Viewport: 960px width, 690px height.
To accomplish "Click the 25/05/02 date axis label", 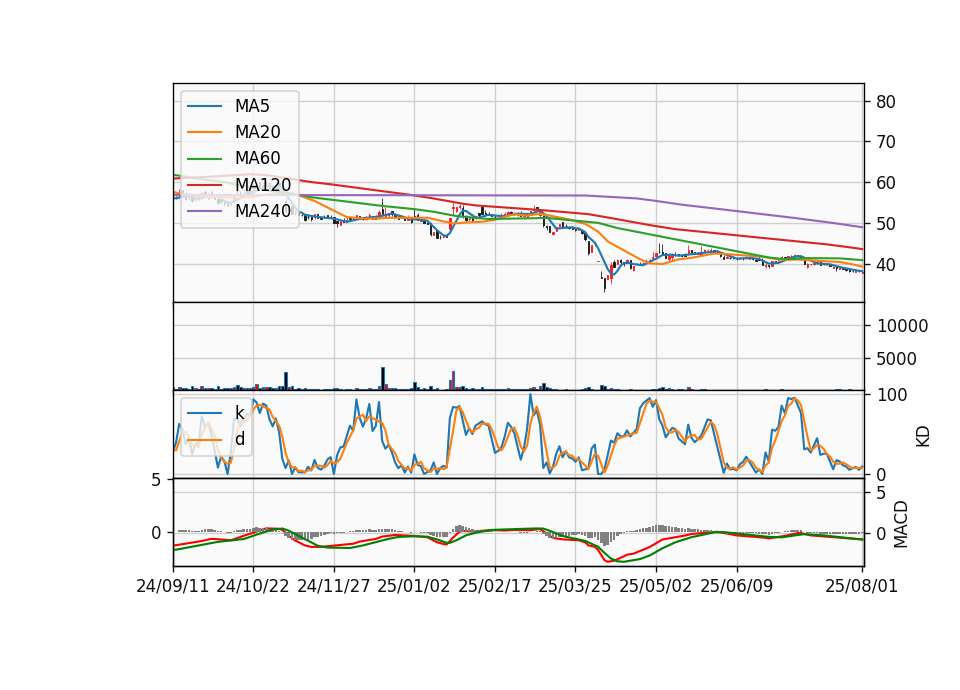I will 656,586.
